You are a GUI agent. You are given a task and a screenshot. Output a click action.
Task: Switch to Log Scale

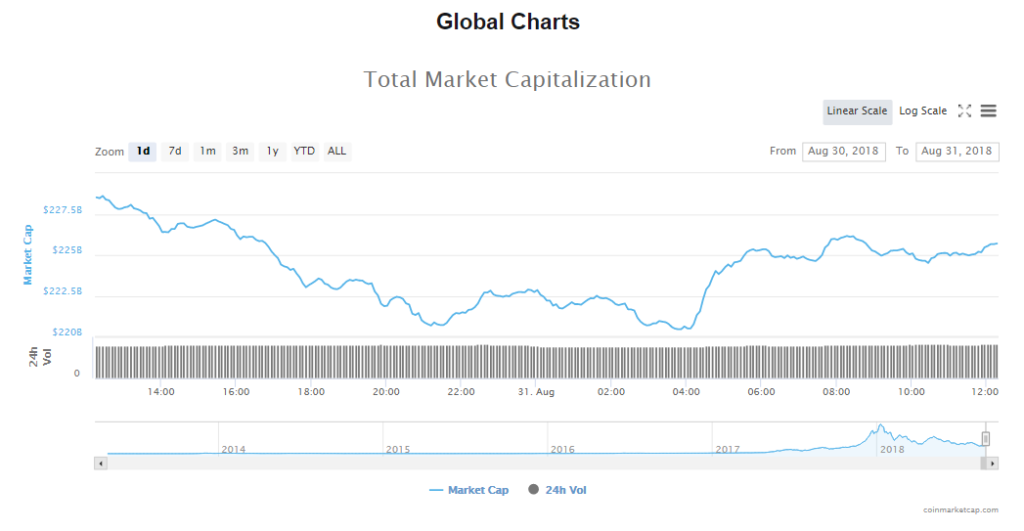(x=922, y=111)
